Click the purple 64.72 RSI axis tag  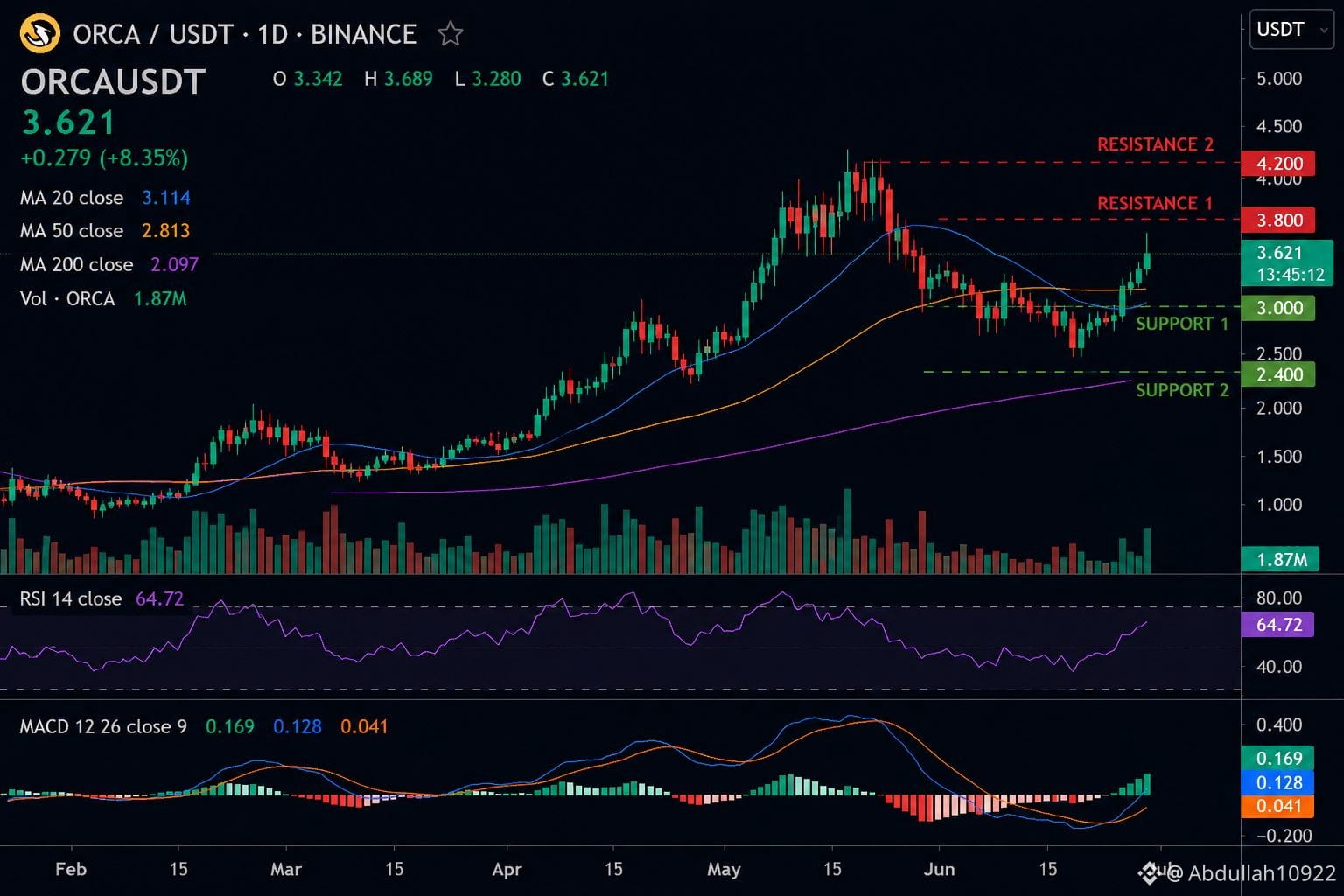[1278, 625]
